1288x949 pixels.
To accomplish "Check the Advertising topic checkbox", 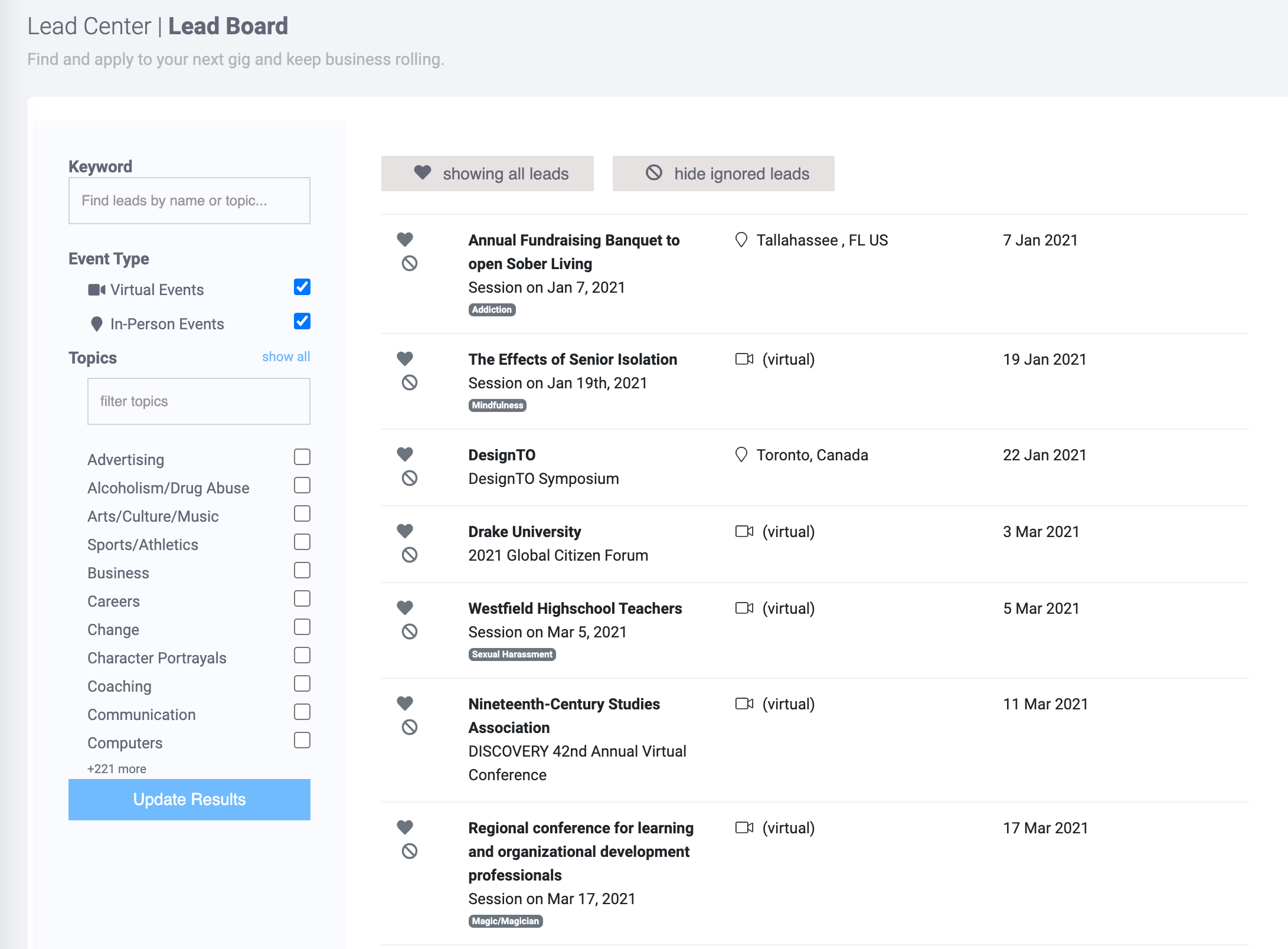I will pos(302,457).
